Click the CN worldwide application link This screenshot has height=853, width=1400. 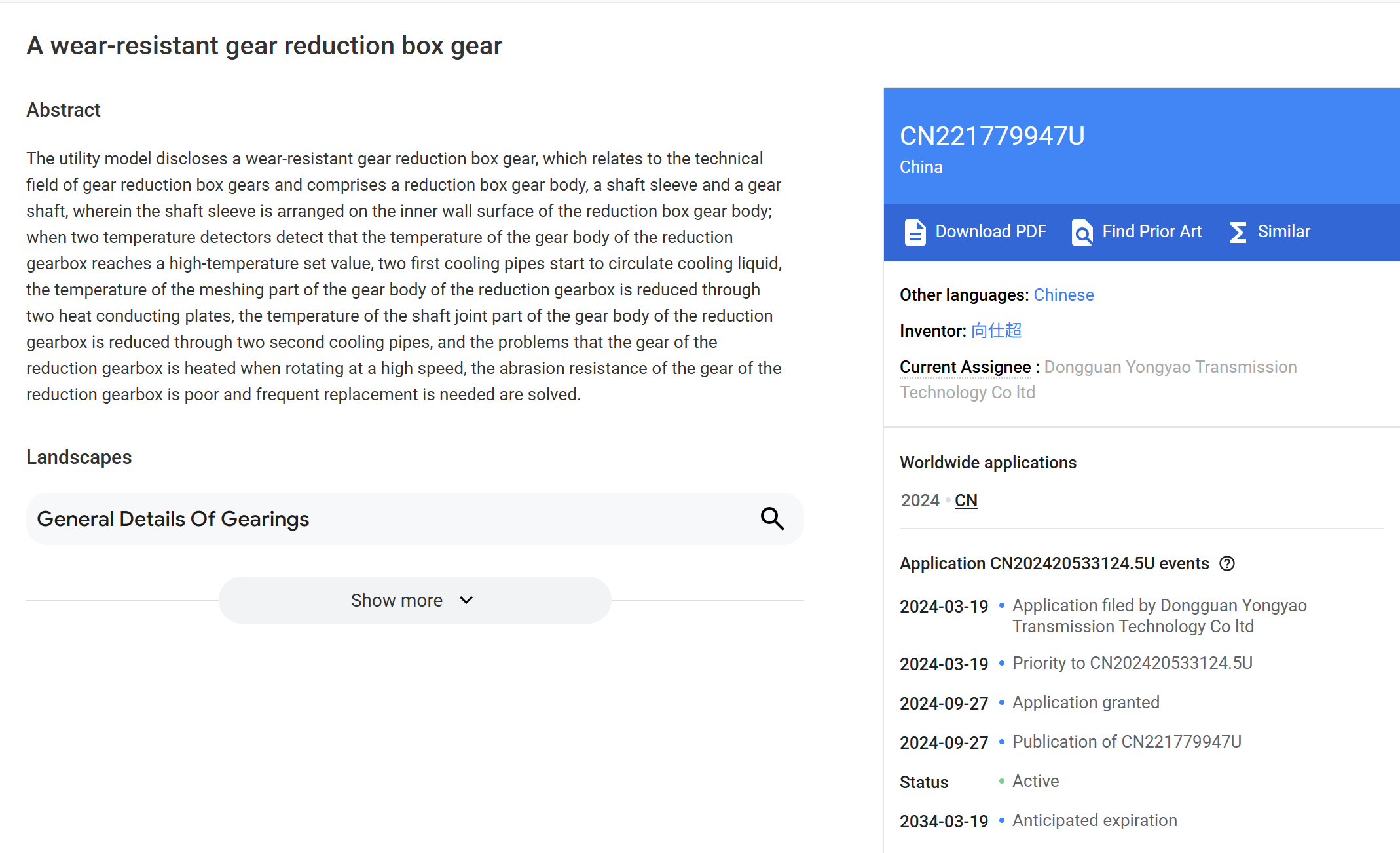(x=966, y=501)
